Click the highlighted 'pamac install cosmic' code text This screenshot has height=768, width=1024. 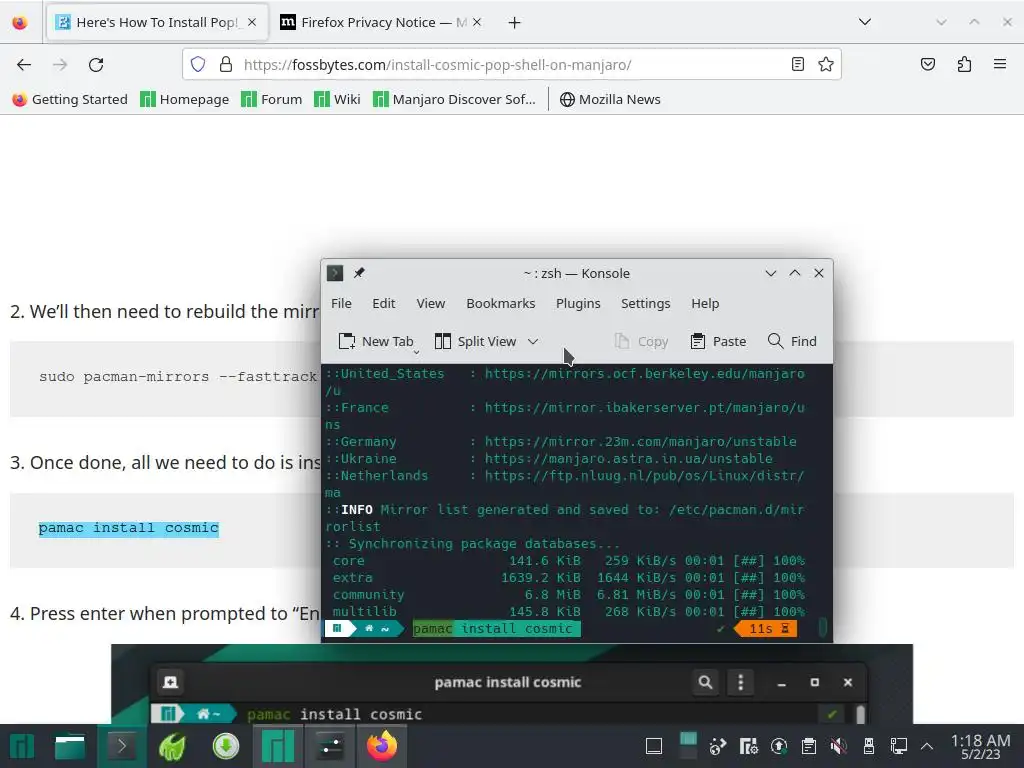click(x=128, y=528)
